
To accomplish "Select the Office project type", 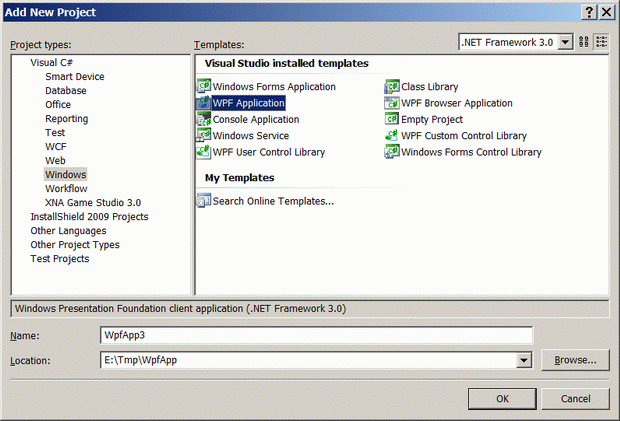I will (x=58, y=105).
